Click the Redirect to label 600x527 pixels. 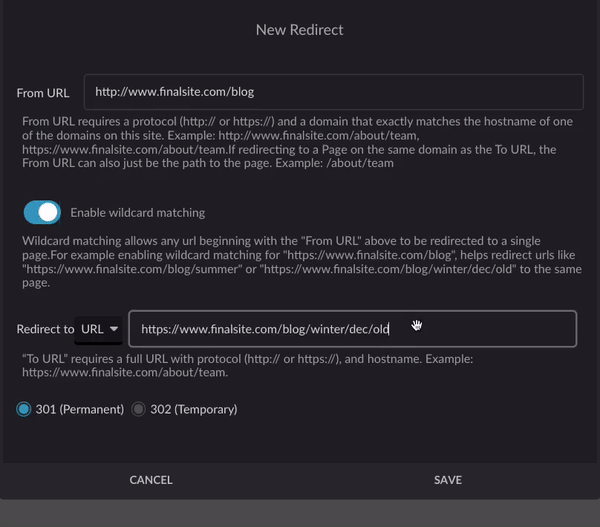coord(45,329)
